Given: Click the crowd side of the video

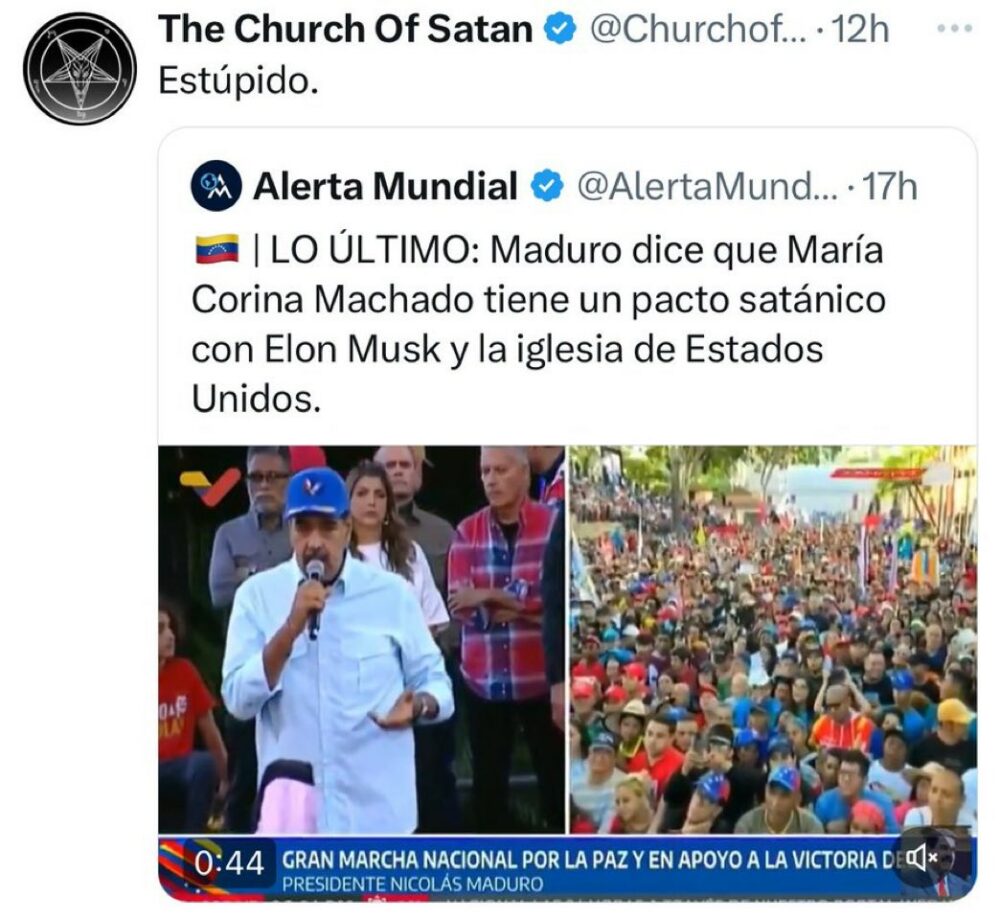Looking at the screenshot, I should coord(773,639).
